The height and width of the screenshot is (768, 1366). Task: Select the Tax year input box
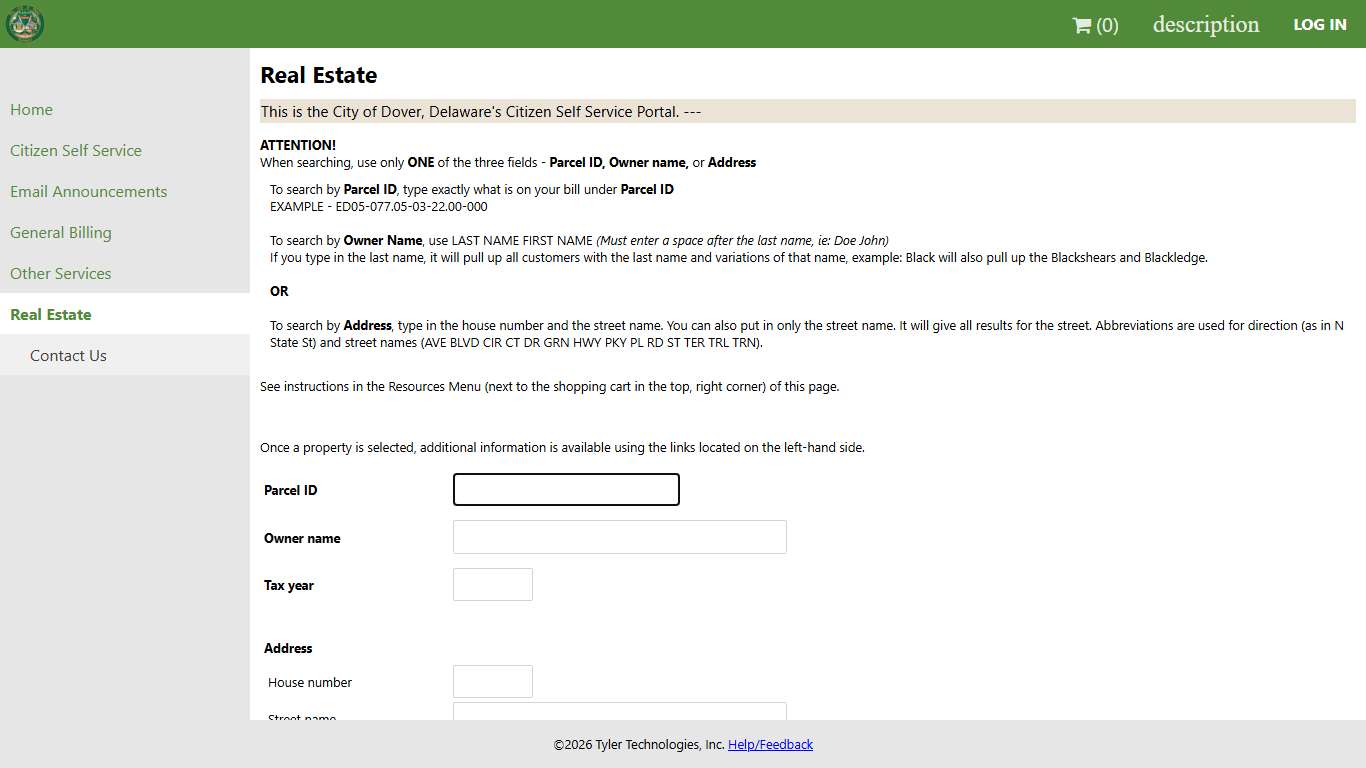(x=492, y=585)
